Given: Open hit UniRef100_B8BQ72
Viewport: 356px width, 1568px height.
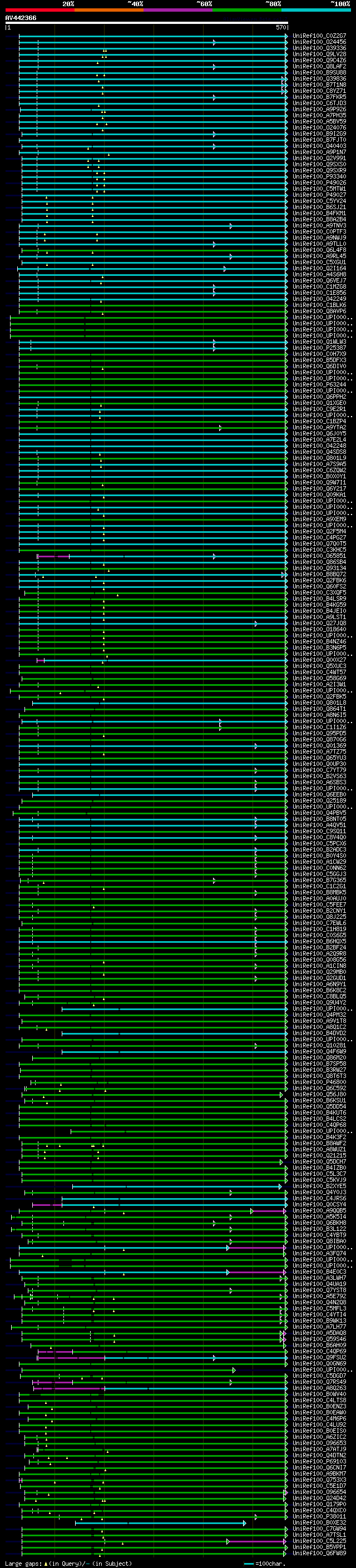Looking at the screenshot, I should coord(319,574).
